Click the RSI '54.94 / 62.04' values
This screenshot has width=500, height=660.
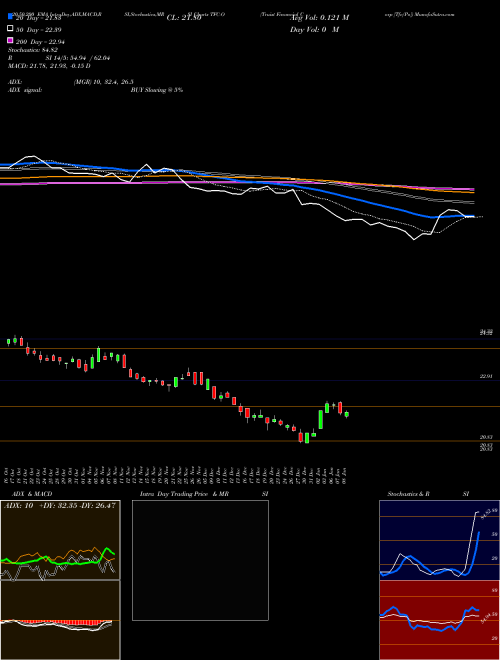pos(88,58)
